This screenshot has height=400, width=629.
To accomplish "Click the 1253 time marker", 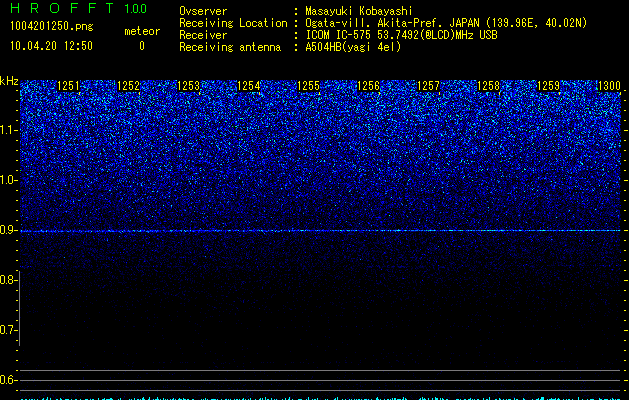I will point(189,86).
